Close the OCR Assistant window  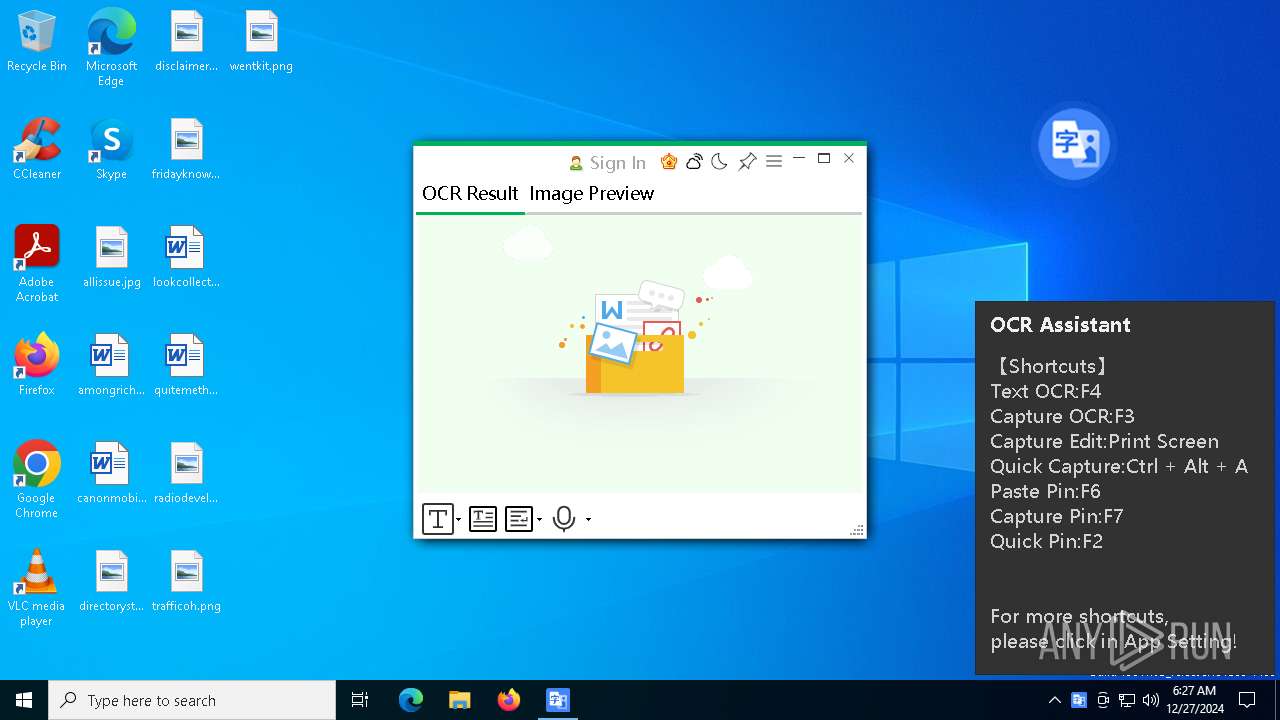click(x=849, y=159)
